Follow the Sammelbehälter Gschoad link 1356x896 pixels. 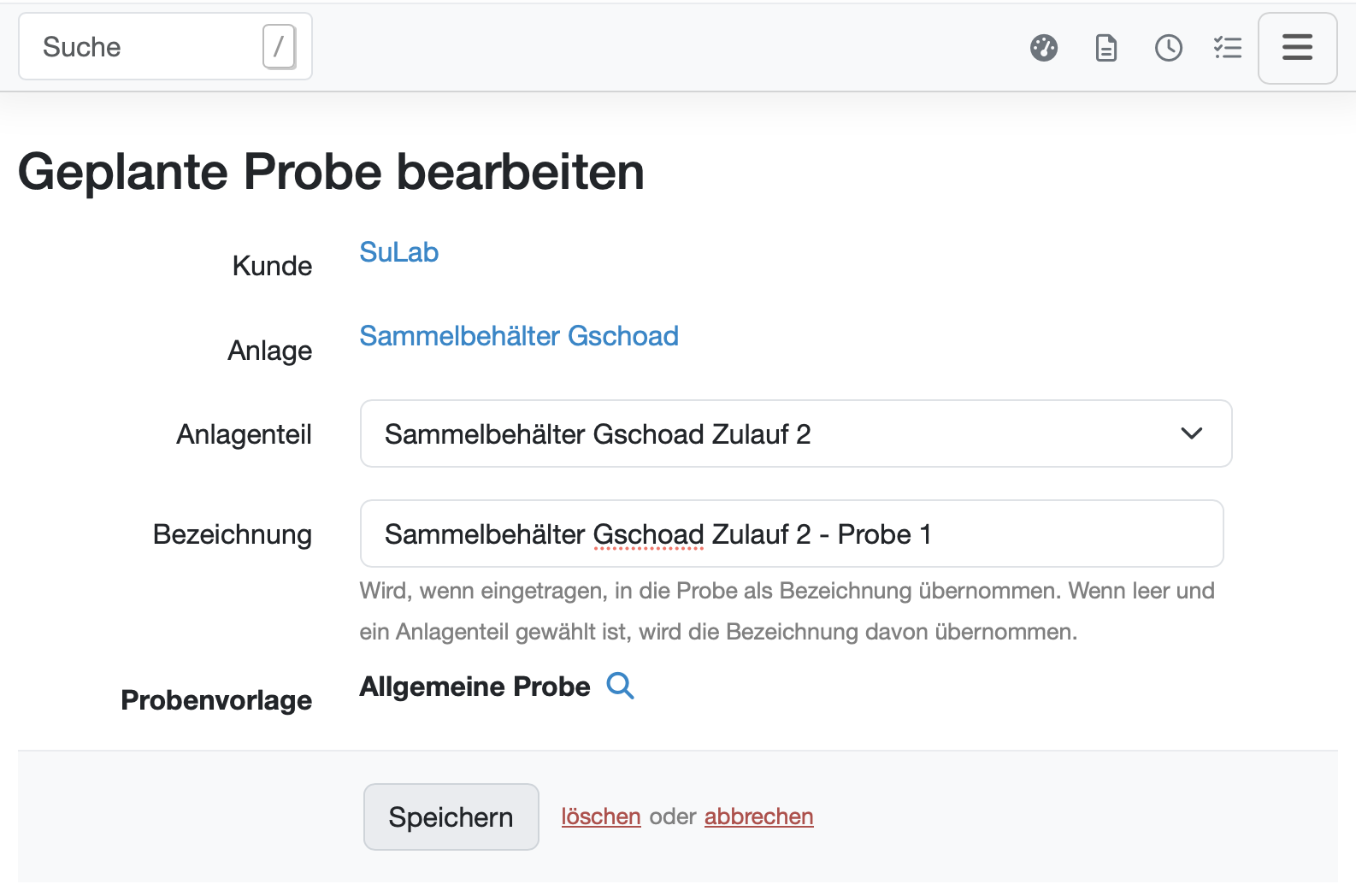pyautogui.click(x=519, y=336)
